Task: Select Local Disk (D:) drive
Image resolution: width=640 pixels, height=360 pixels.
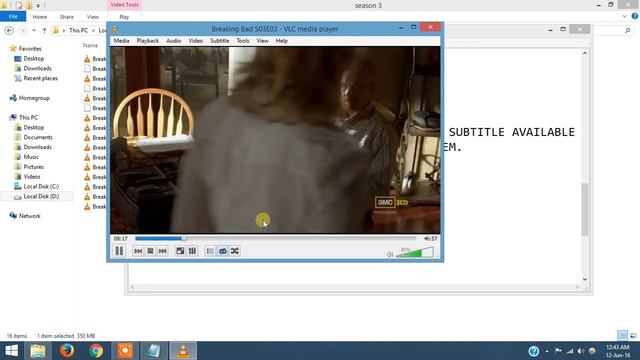Action: click(x=41, y=196)
